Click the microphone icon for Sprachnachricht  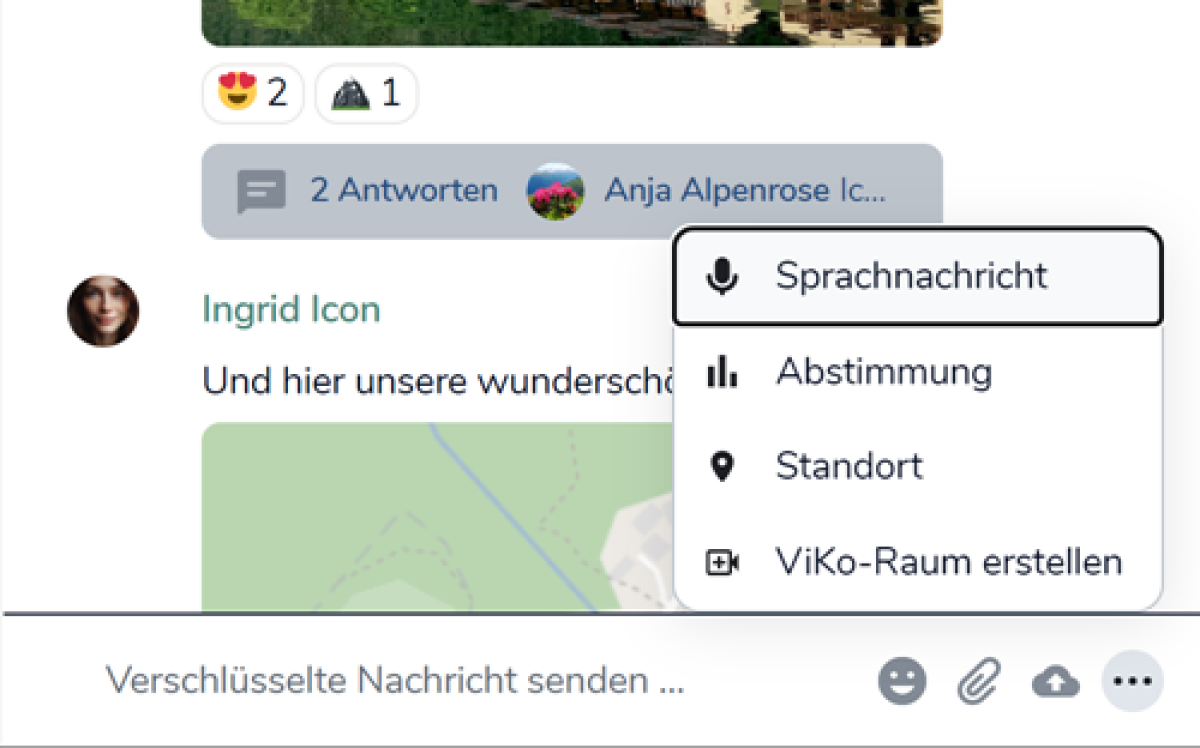point(721,277)
